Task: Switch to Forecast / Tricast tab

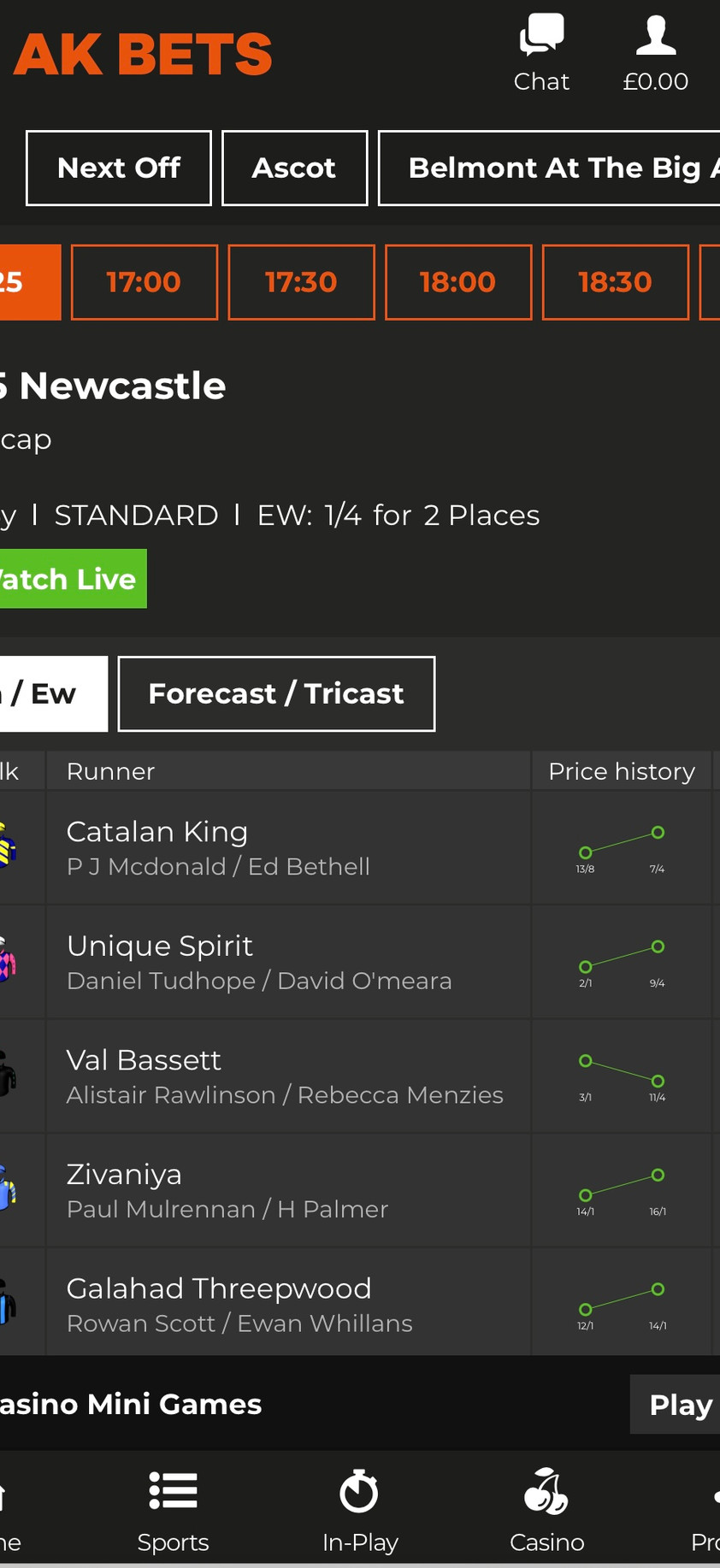Action: click(276, 694)
